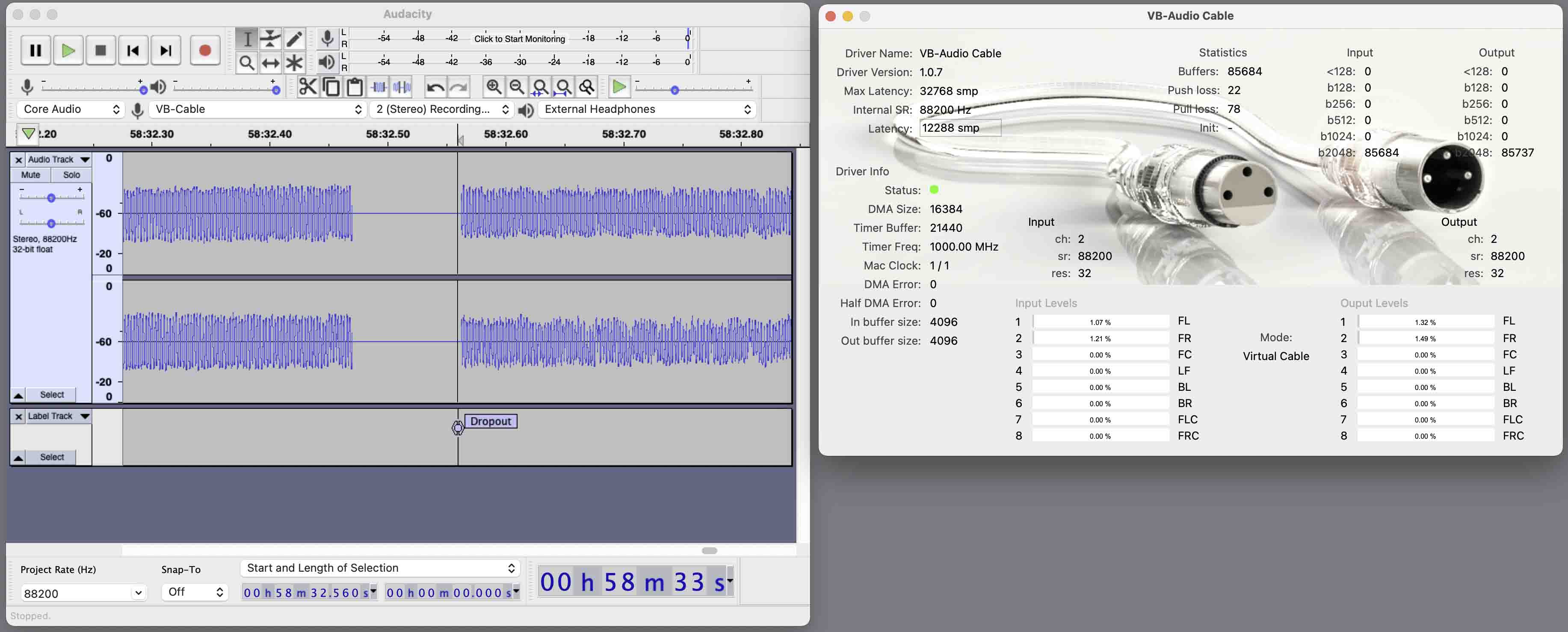Select the Zoom magnifier tool
Screen dimensions: 1568x632
(246, 62)
